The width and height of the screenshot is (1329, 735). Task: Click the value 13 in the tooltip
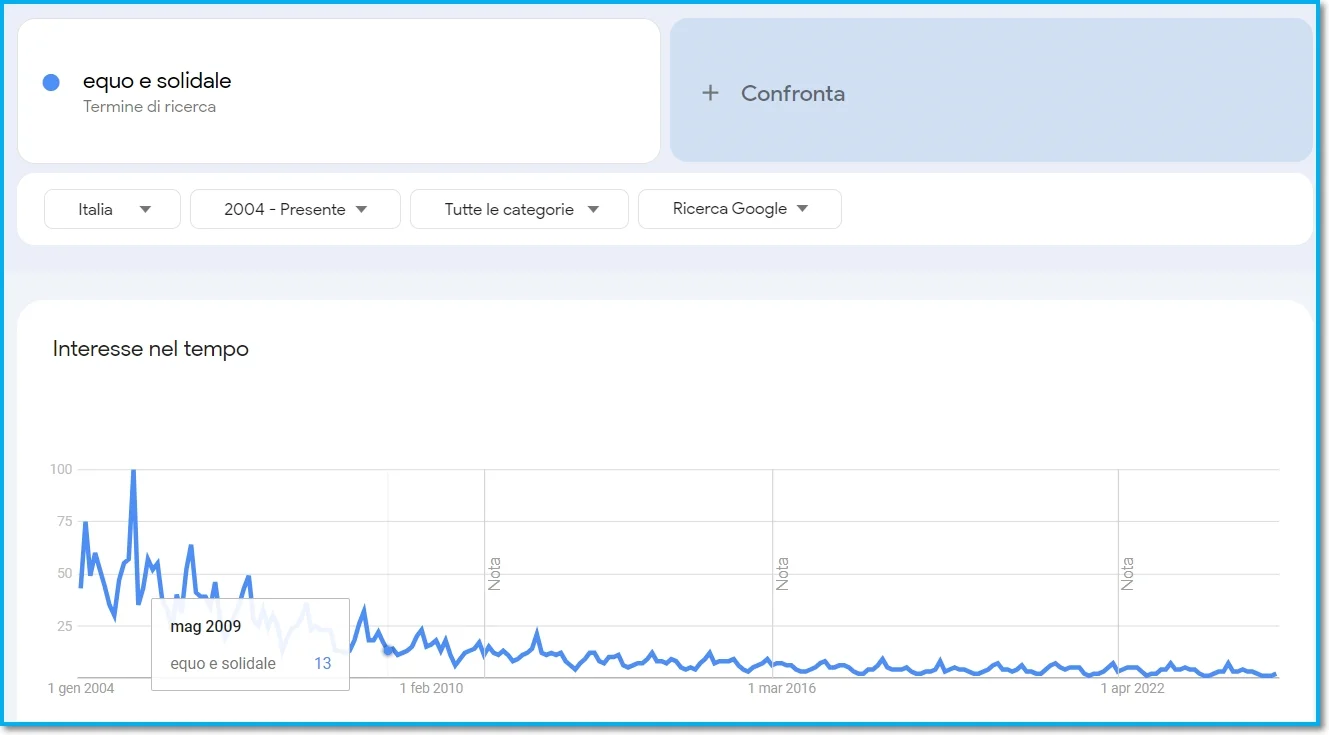point(322,664)
